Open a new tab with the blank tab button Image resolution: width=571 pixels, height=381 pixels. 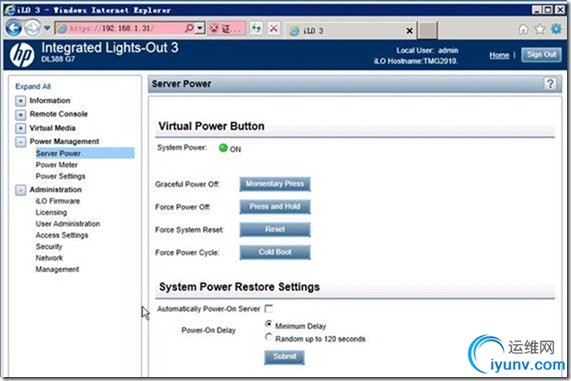click(428, 30)
